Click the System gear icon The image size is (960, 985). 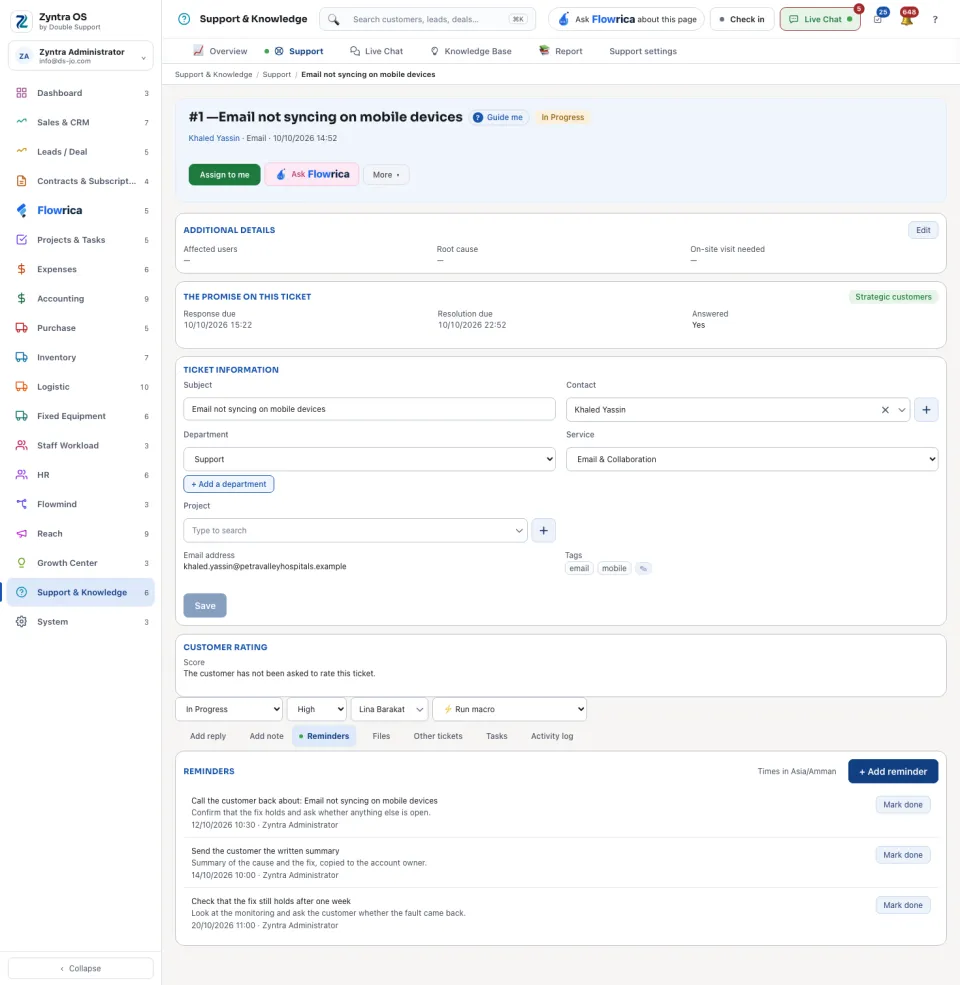point(21,621)
